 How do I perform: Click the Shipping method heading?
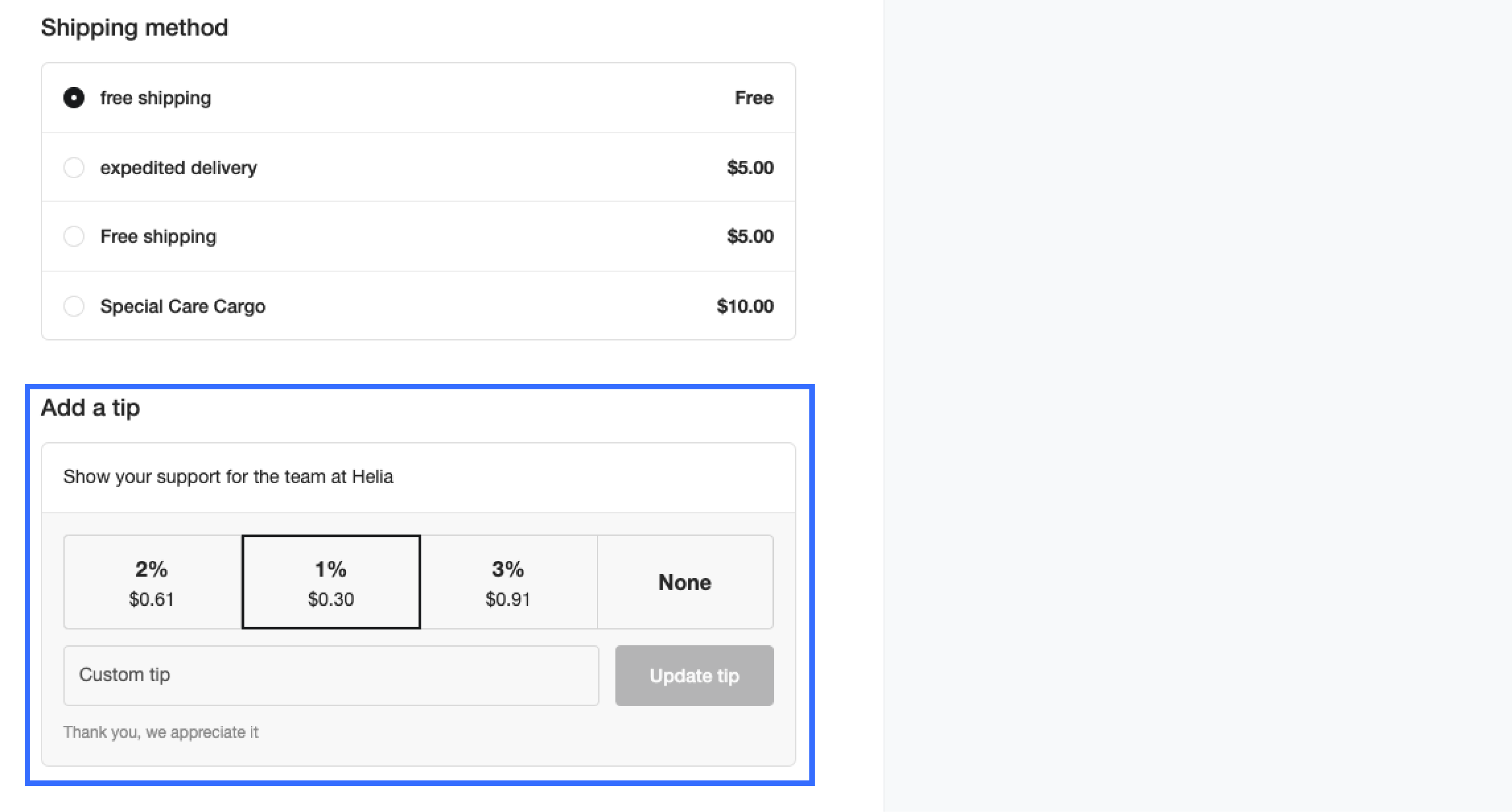tap(134, 28)
